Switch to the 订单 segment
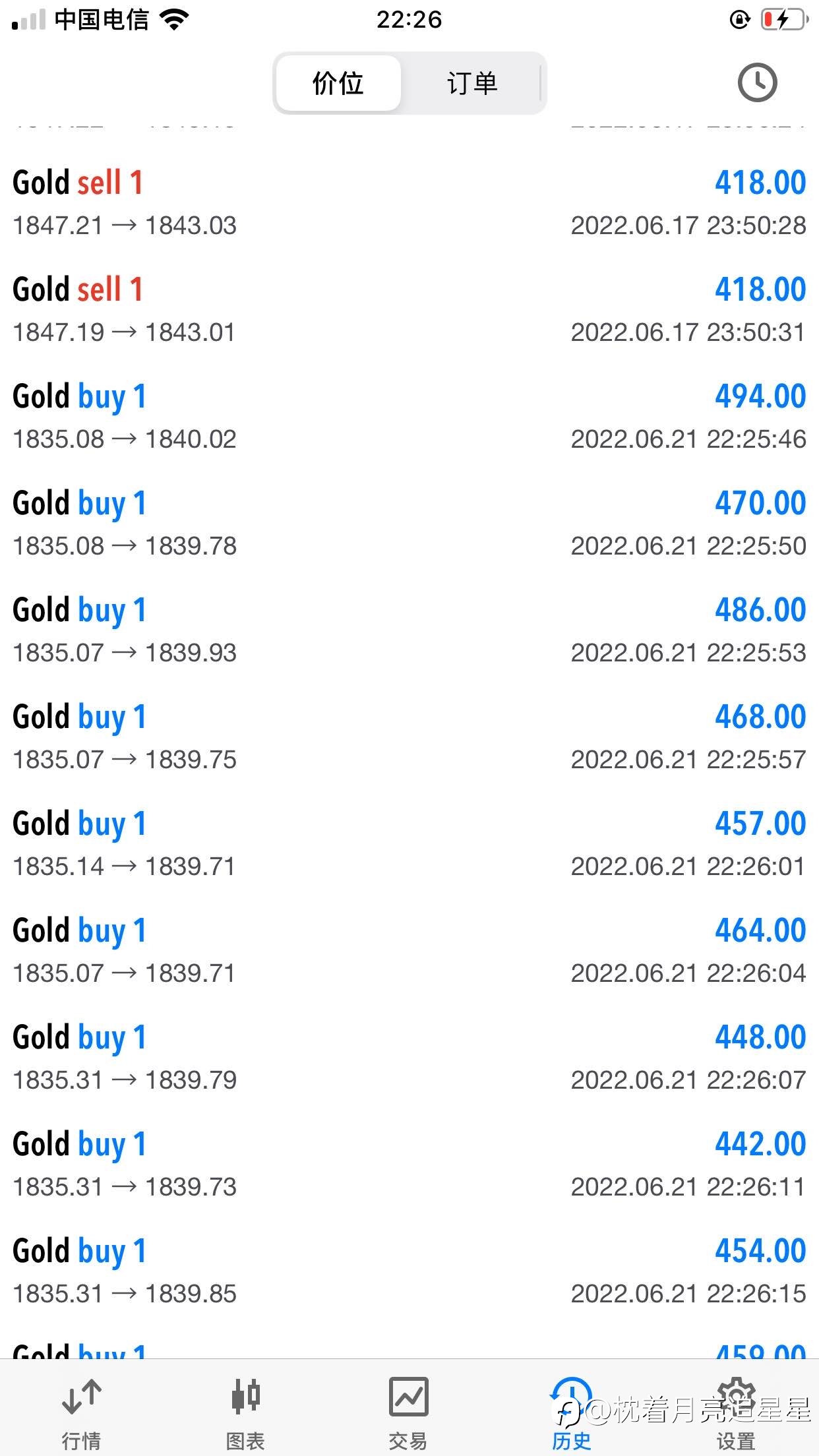This screenshot has width=819, height=1456. [471, 83]
